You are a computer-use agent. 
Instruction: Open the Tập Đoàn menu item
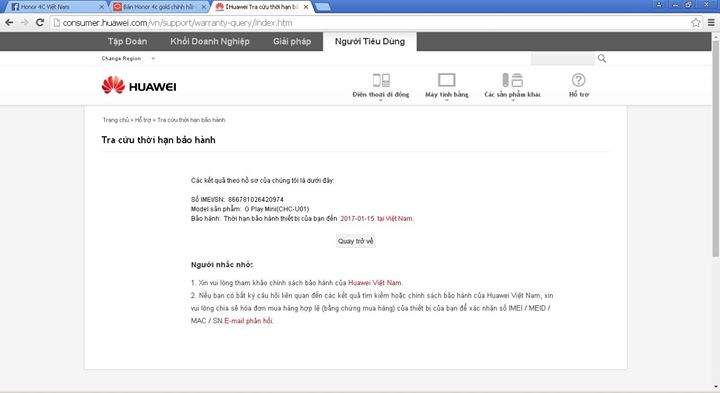coord(127,41)
